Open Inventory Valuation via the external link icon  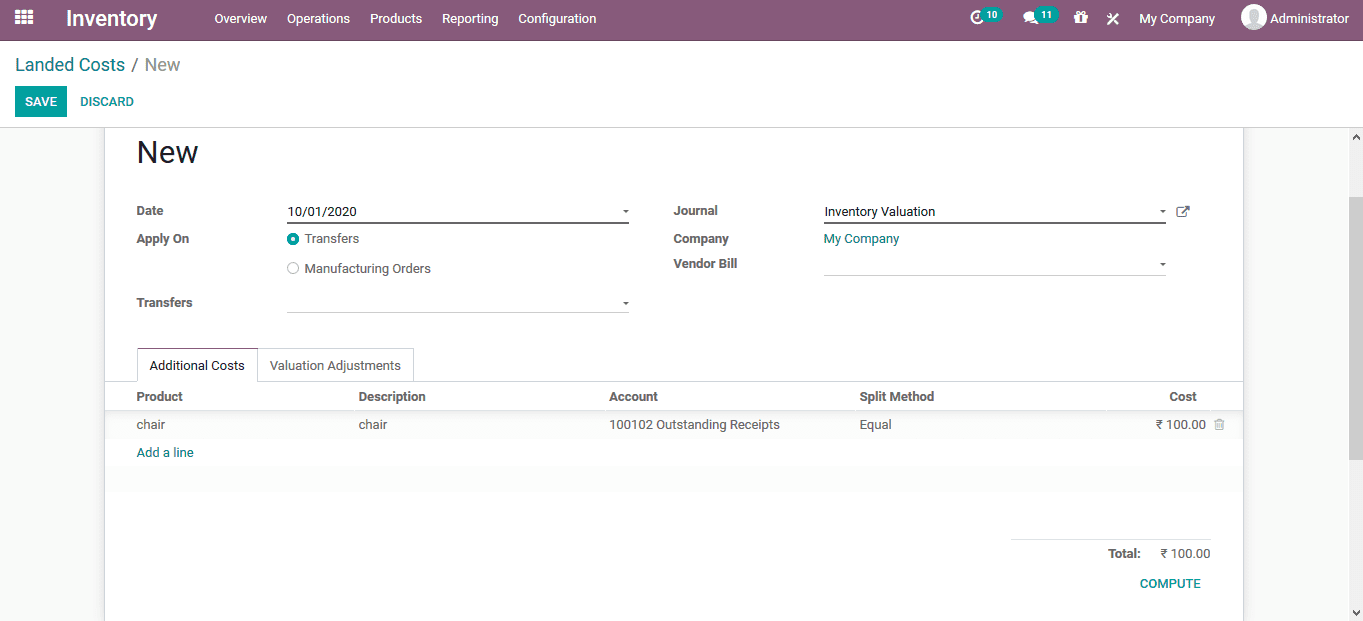(1182, 211)
